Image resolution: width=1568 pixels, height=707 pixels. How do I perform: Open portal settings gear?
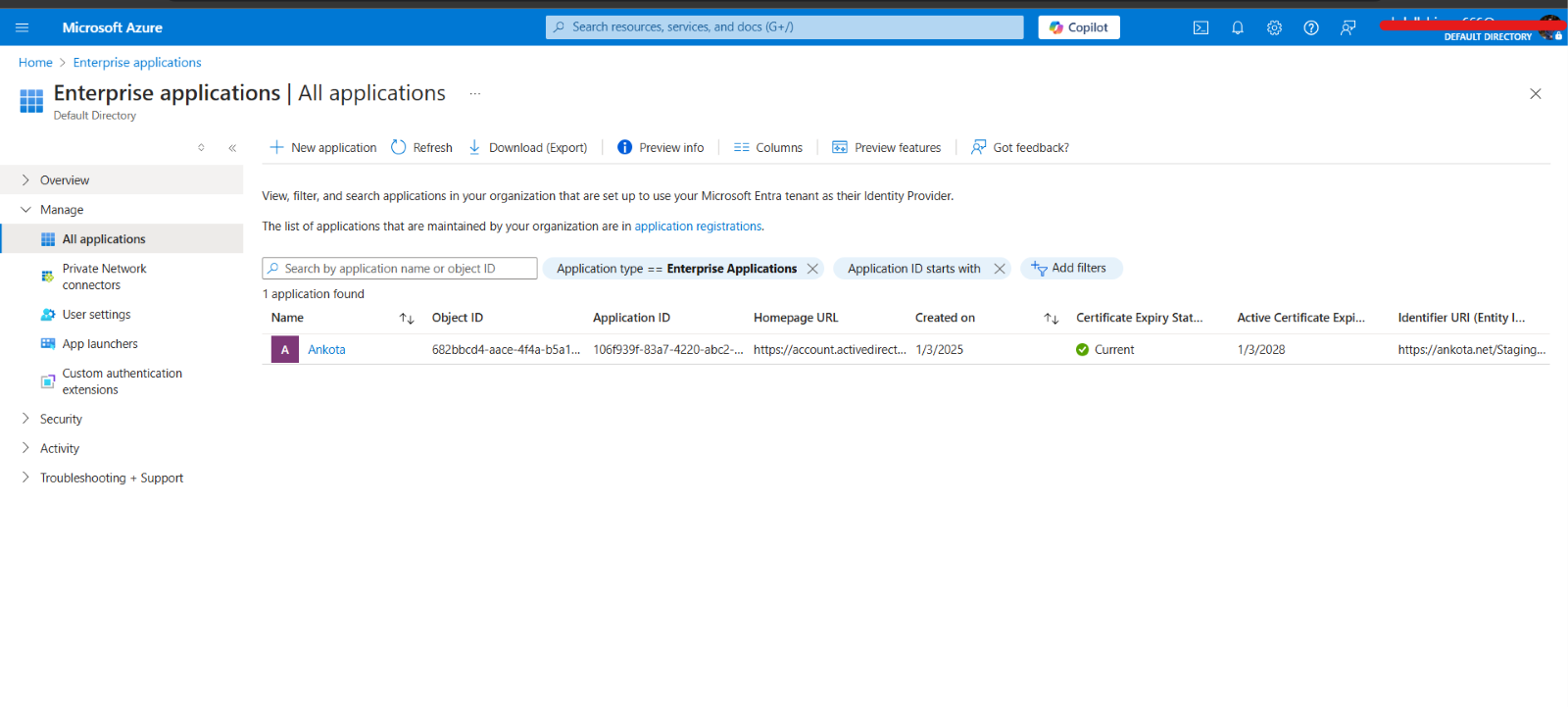(1274, 27)
